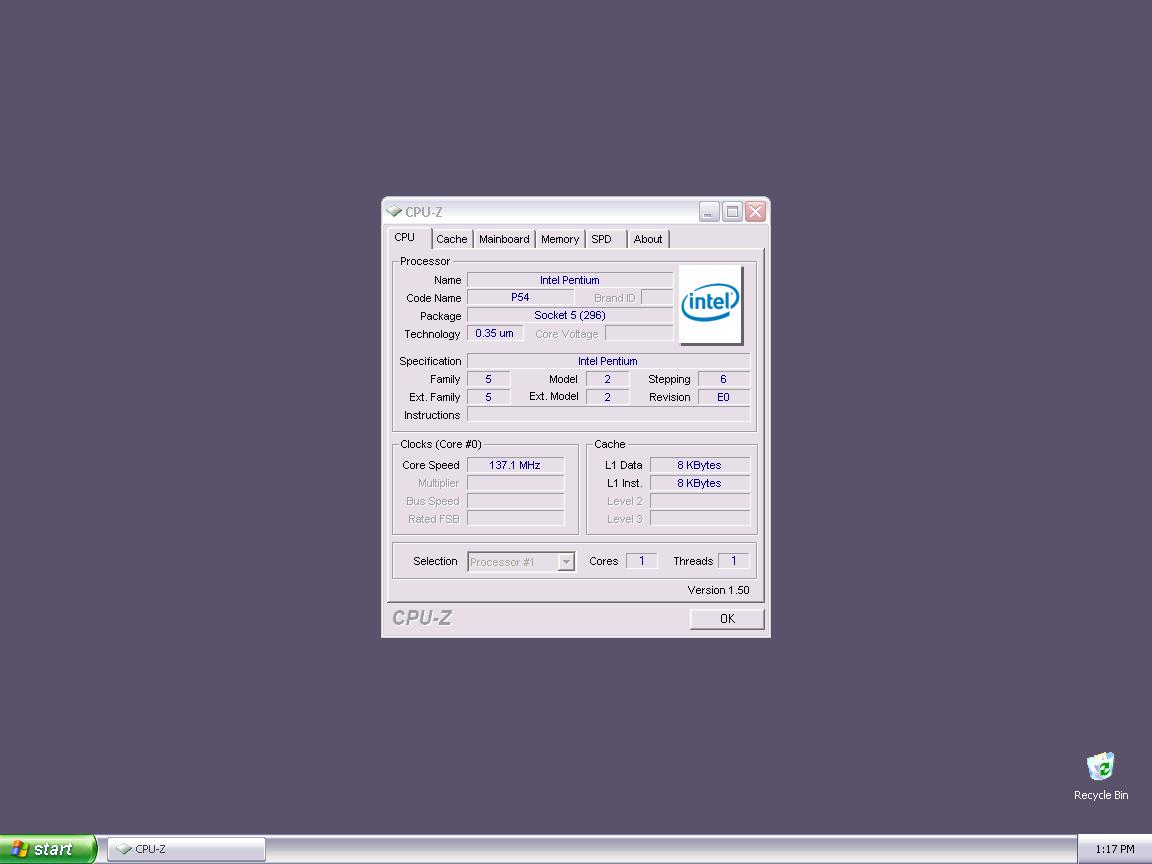Click the Code Name value P54
1152x864 pixels.
tap(520, 298)
